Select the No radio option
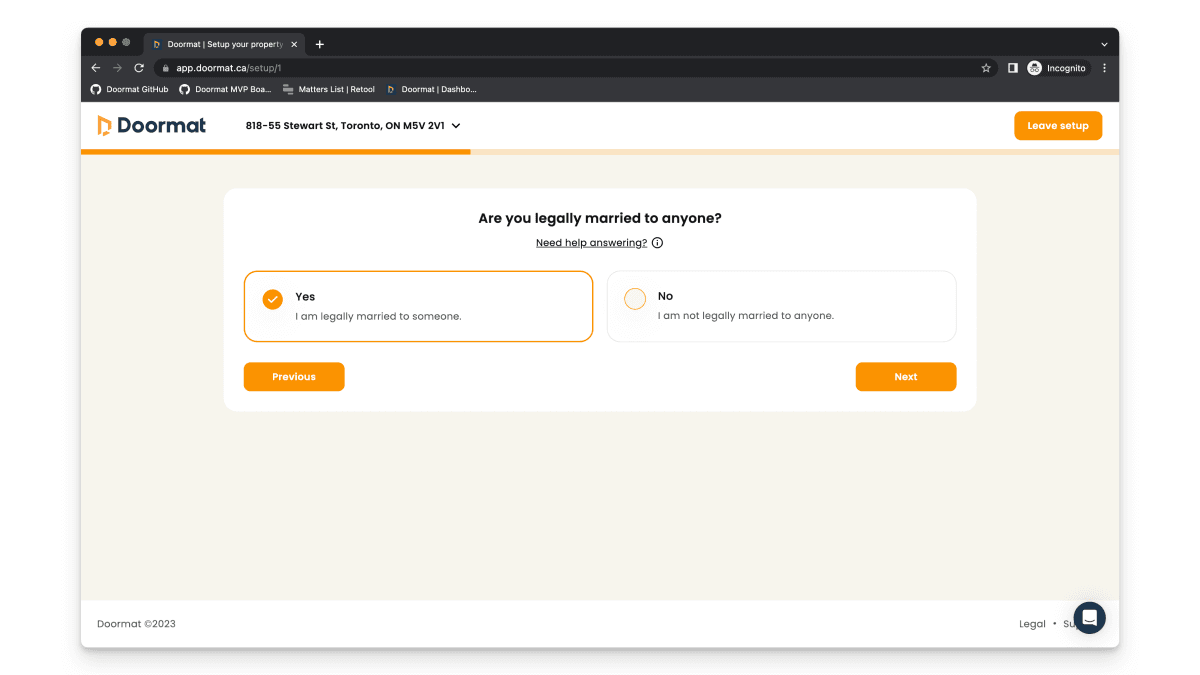The width and height of the screenshot is (1200, 675). click(635, 299)
